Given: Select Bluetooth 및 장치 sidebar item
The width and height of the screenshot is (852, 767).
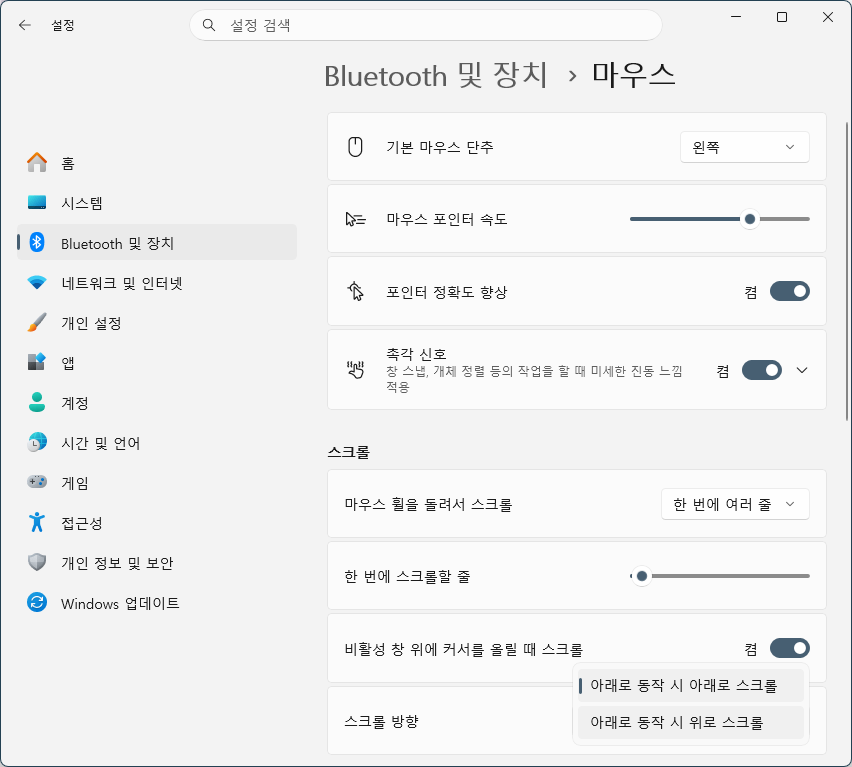Looking at the screenshot, I should [x=157, y=242].
